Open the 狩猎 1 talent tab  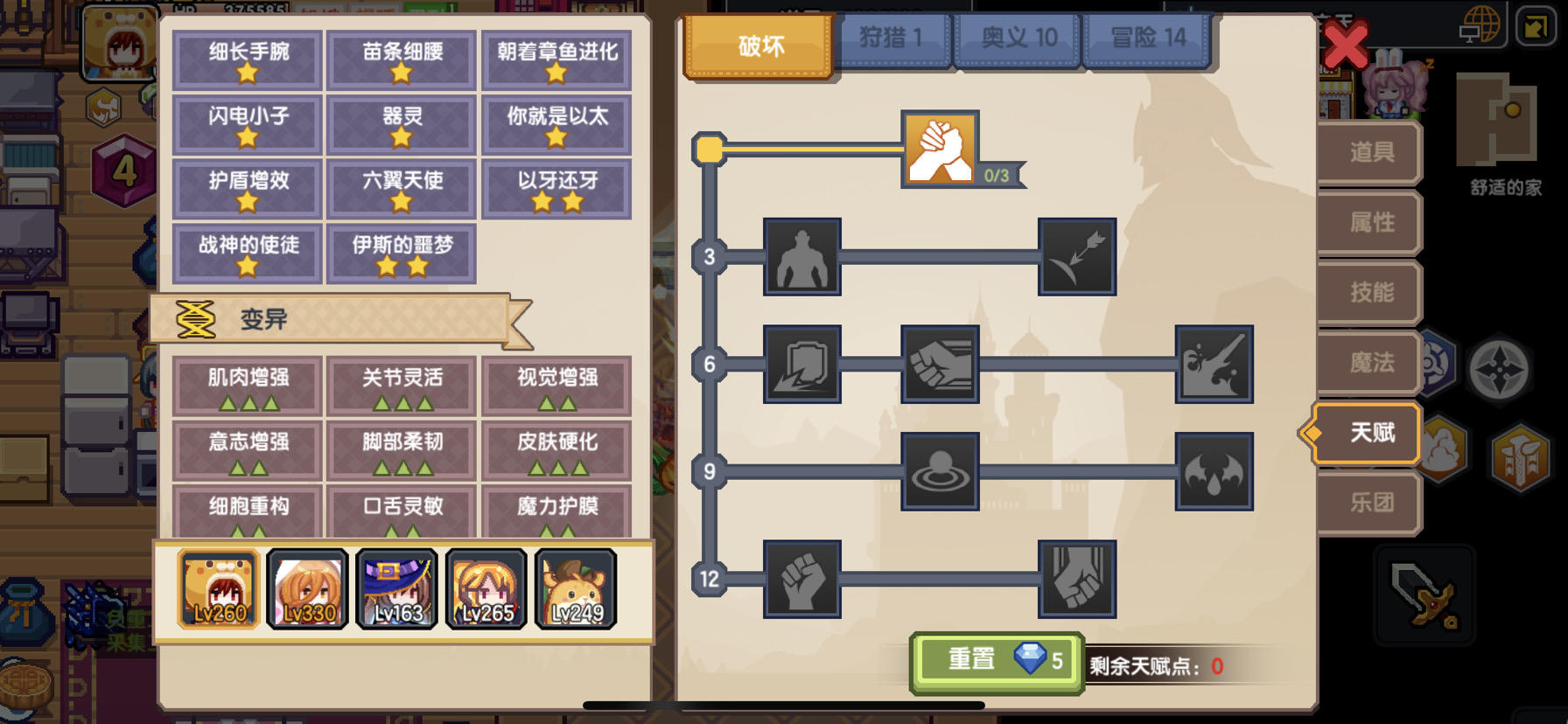click(x=892, y=38)
